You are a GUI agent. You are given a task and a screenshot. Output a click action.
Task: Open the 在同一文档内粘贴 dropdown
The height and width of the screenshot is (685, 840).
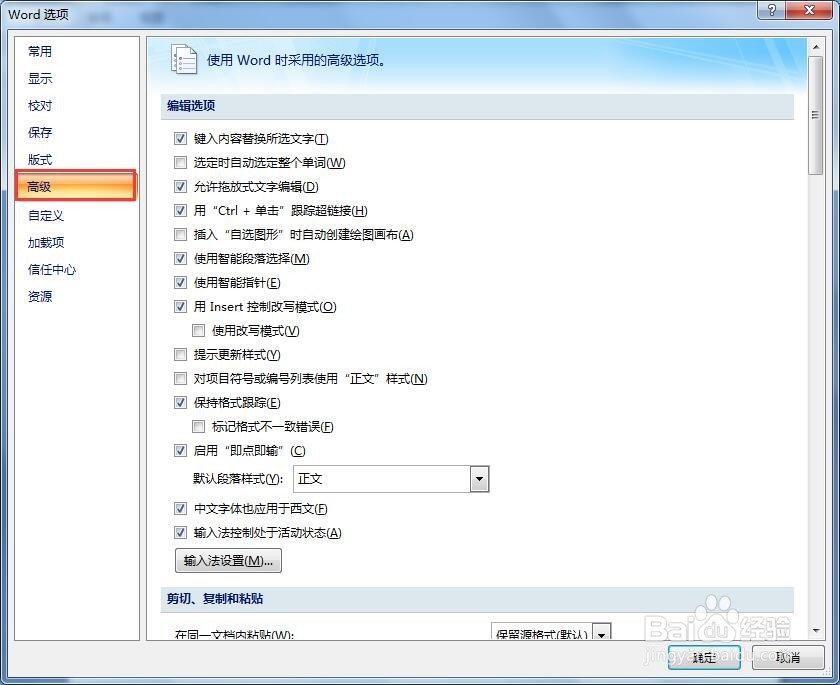click(x=551, y=632)
